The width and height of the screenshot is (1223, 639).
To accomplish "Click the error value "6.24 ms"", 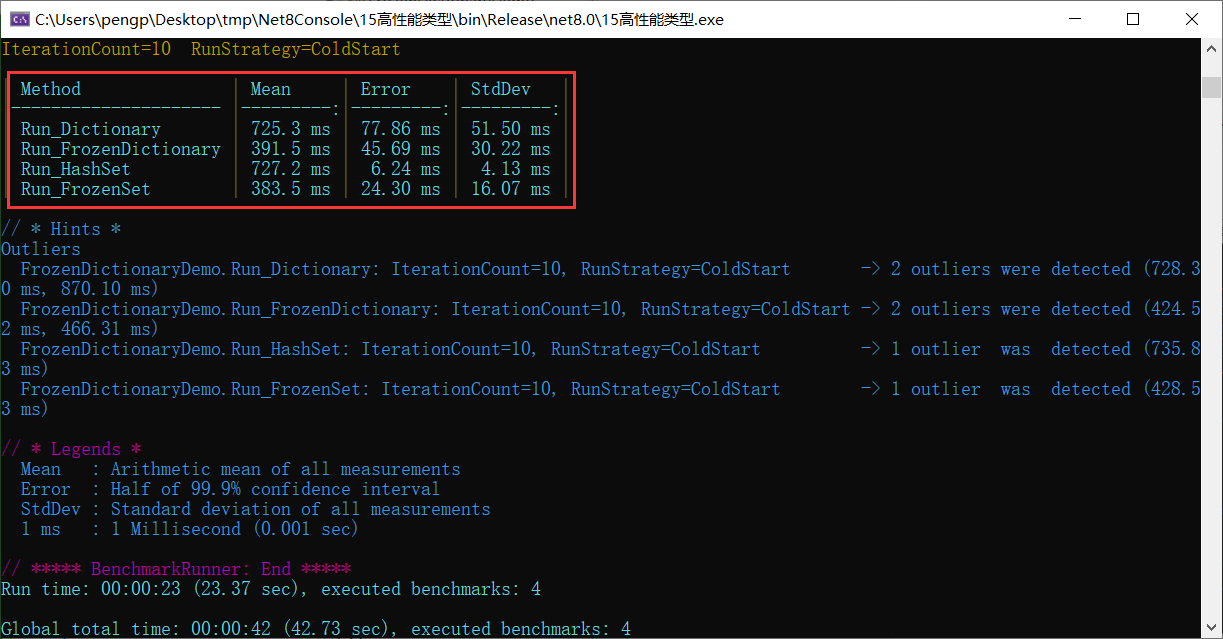I will 405,169.
